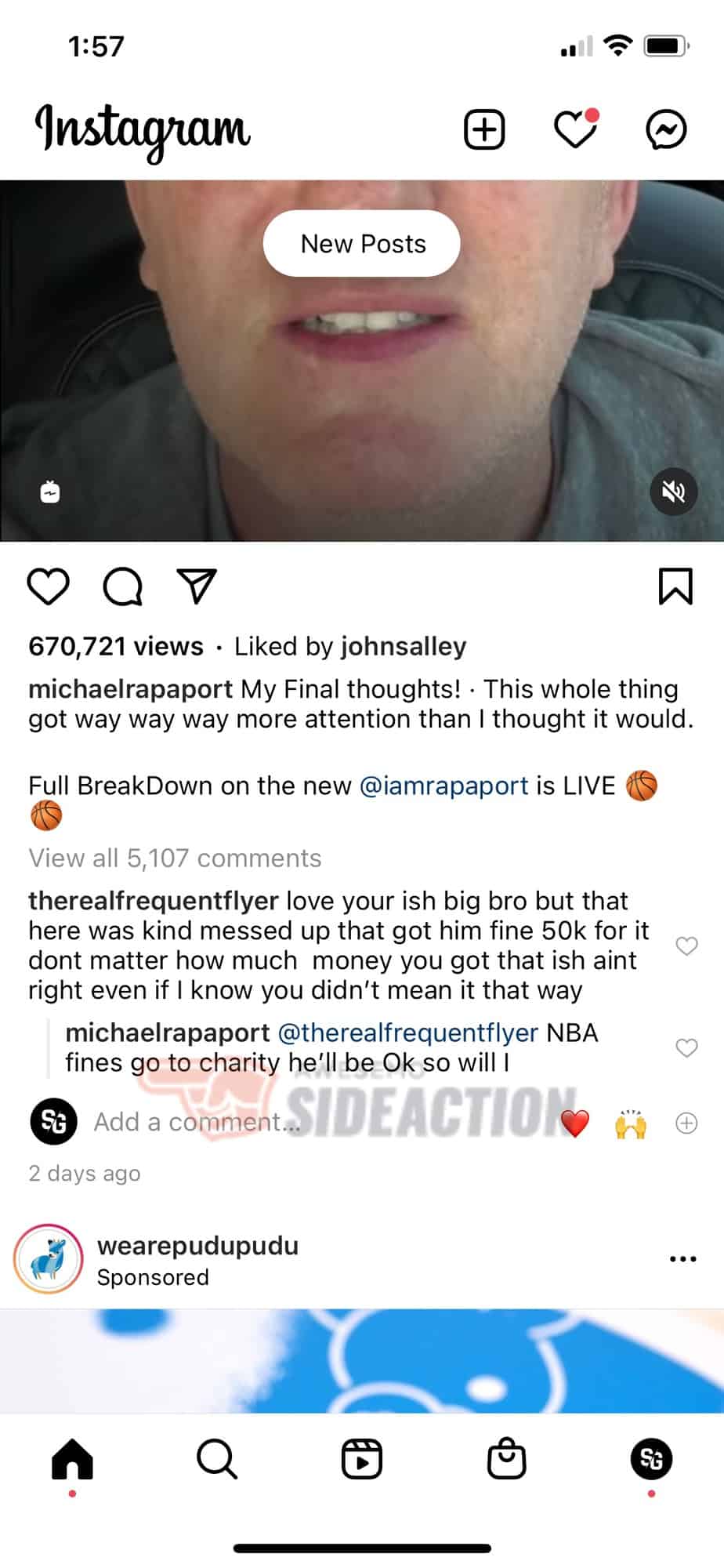Like the michaelrapaport video post
Viewport: 724px width, 1568px height.
coord(49,586)
